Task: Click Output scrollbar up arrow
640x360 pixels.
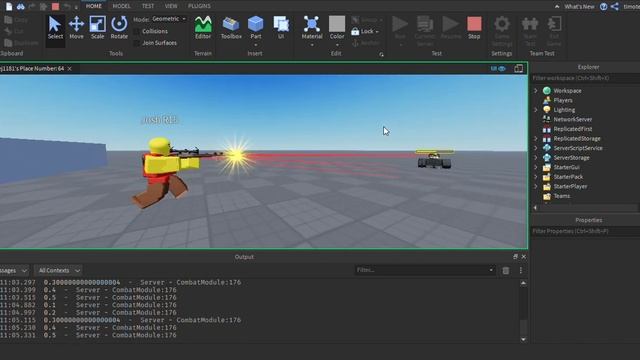Action: coord(523,283)
